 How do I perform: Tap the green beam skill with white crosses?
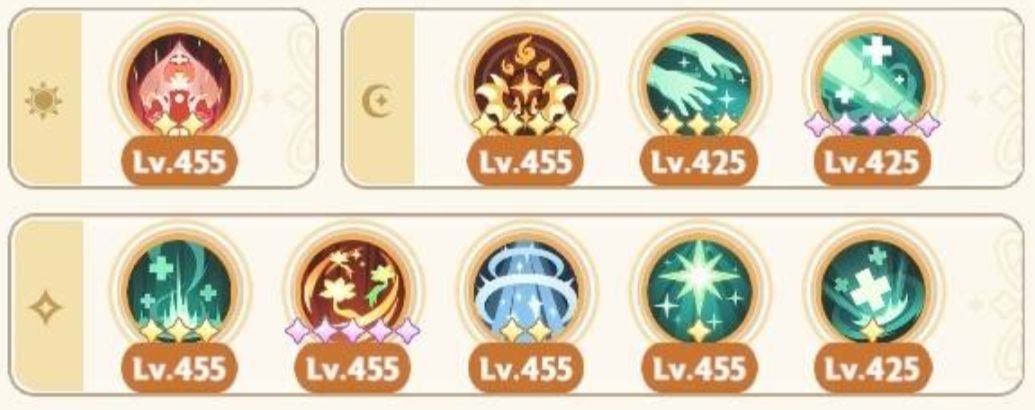pyautogui.click(x=873, y=85)
